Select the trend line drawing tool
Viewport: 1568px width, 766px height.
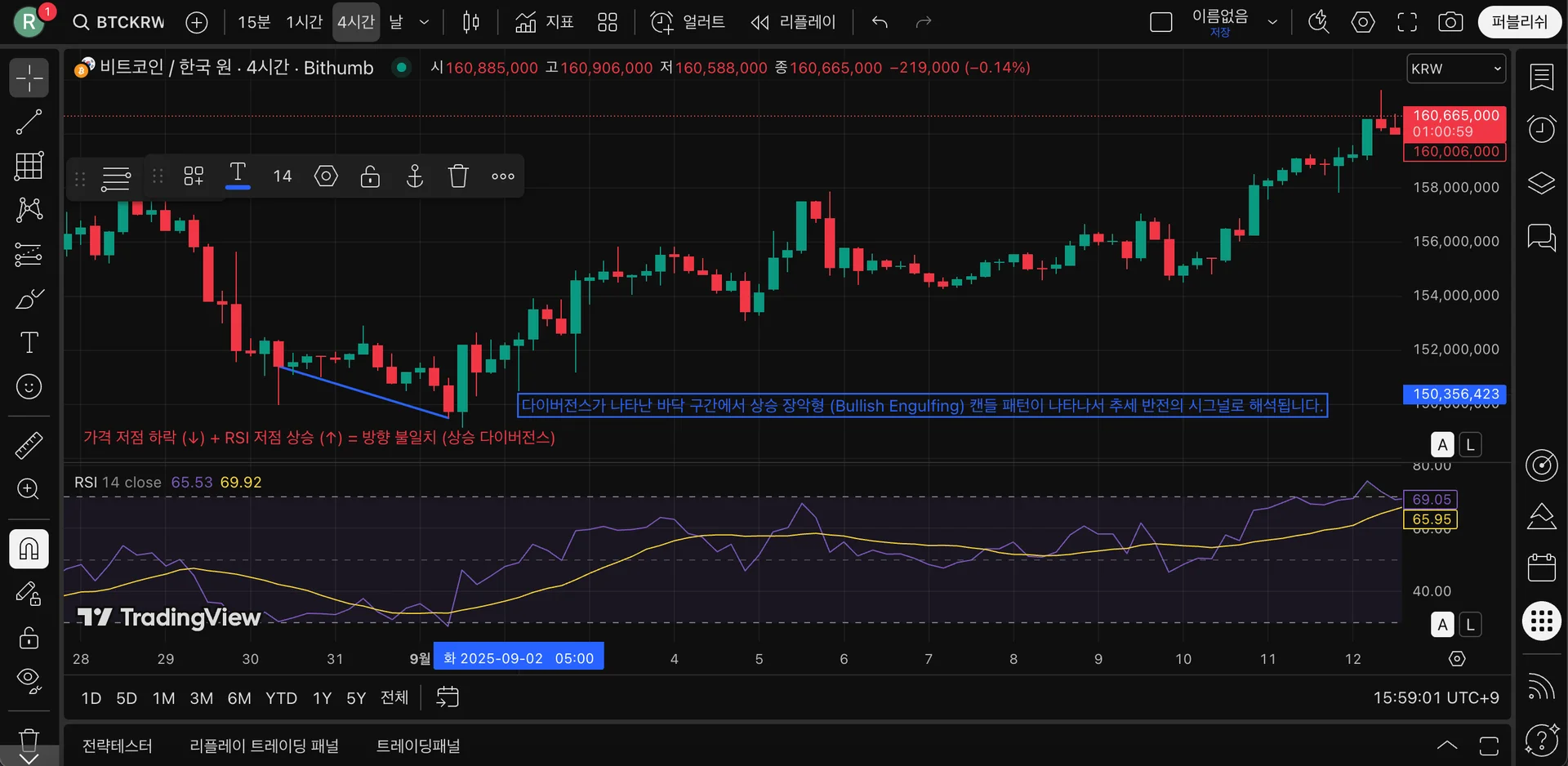(29, 122)
